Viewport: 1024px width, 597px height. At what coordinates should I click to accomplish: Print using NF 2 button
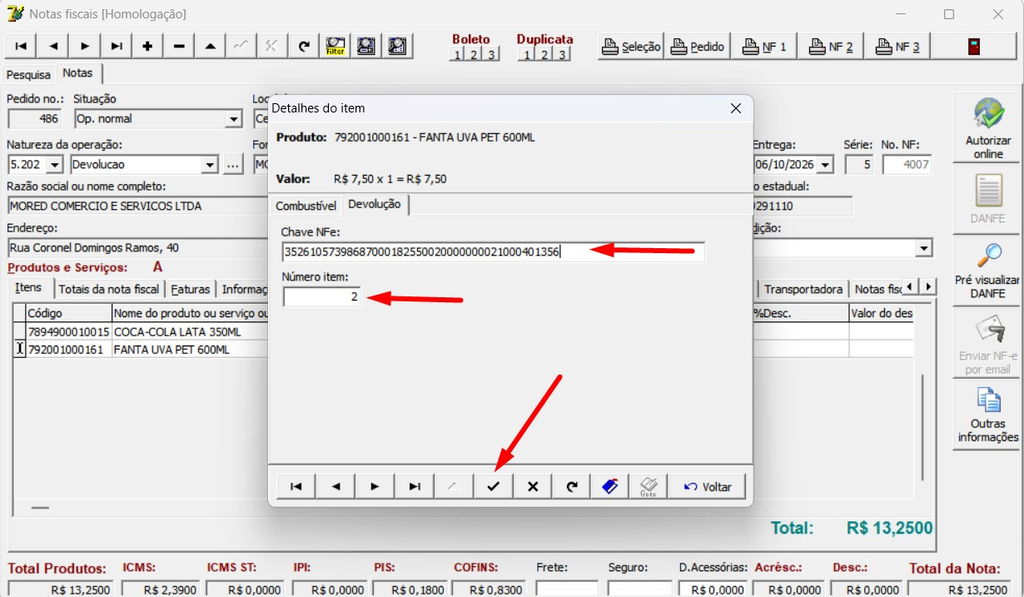(x=831, y=46)
